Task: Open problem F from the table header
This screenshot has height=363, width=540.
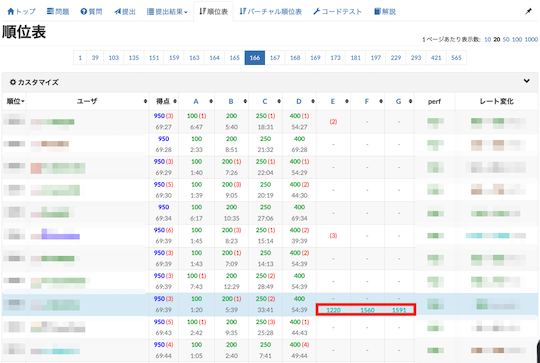Action: 367,101
